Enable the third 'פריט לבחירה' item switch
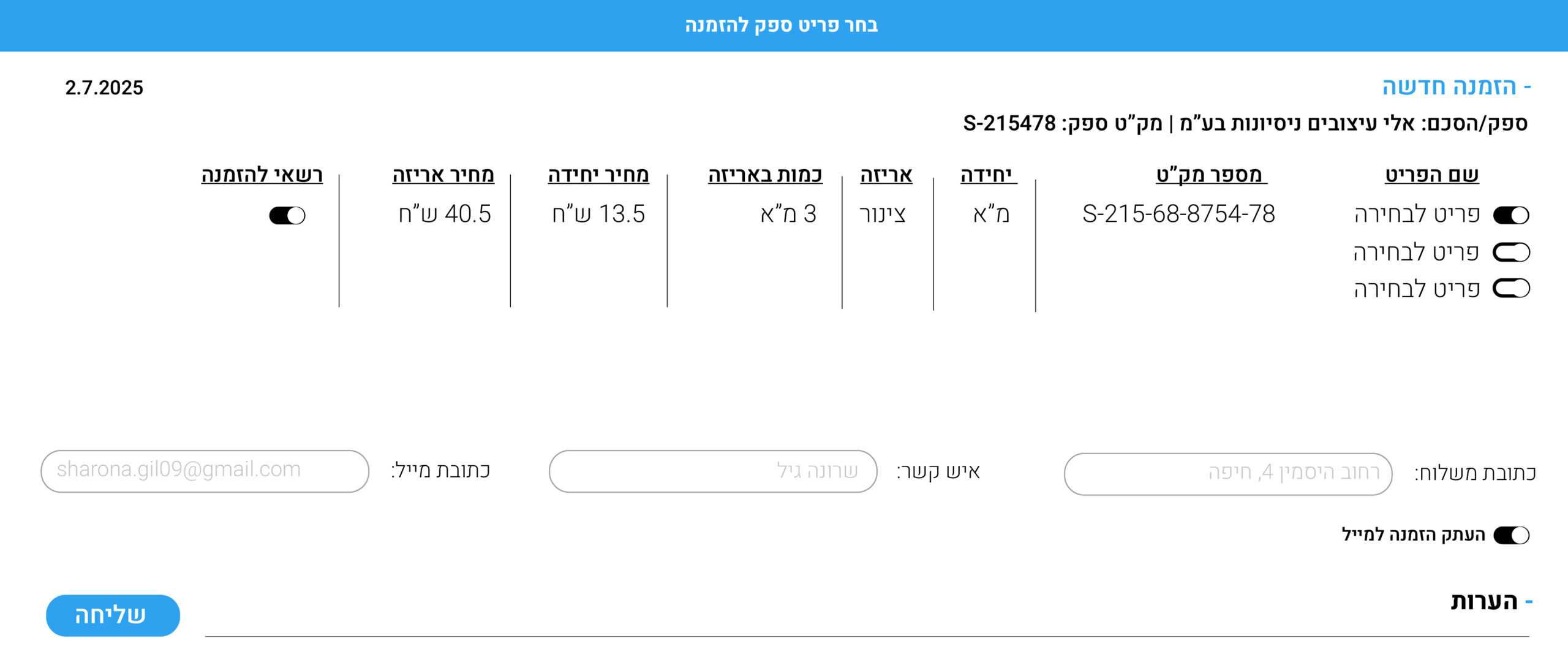 [1511, 288]
